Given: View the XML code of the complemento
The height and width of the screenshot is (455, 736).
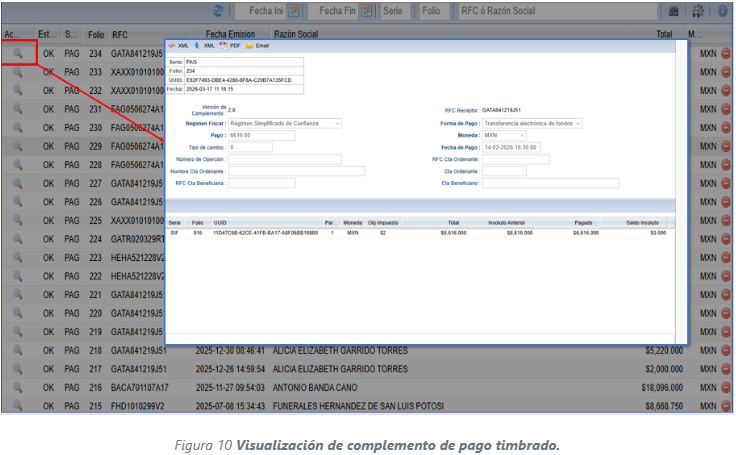Looking at the screenshot, I should tap(178, 46).
